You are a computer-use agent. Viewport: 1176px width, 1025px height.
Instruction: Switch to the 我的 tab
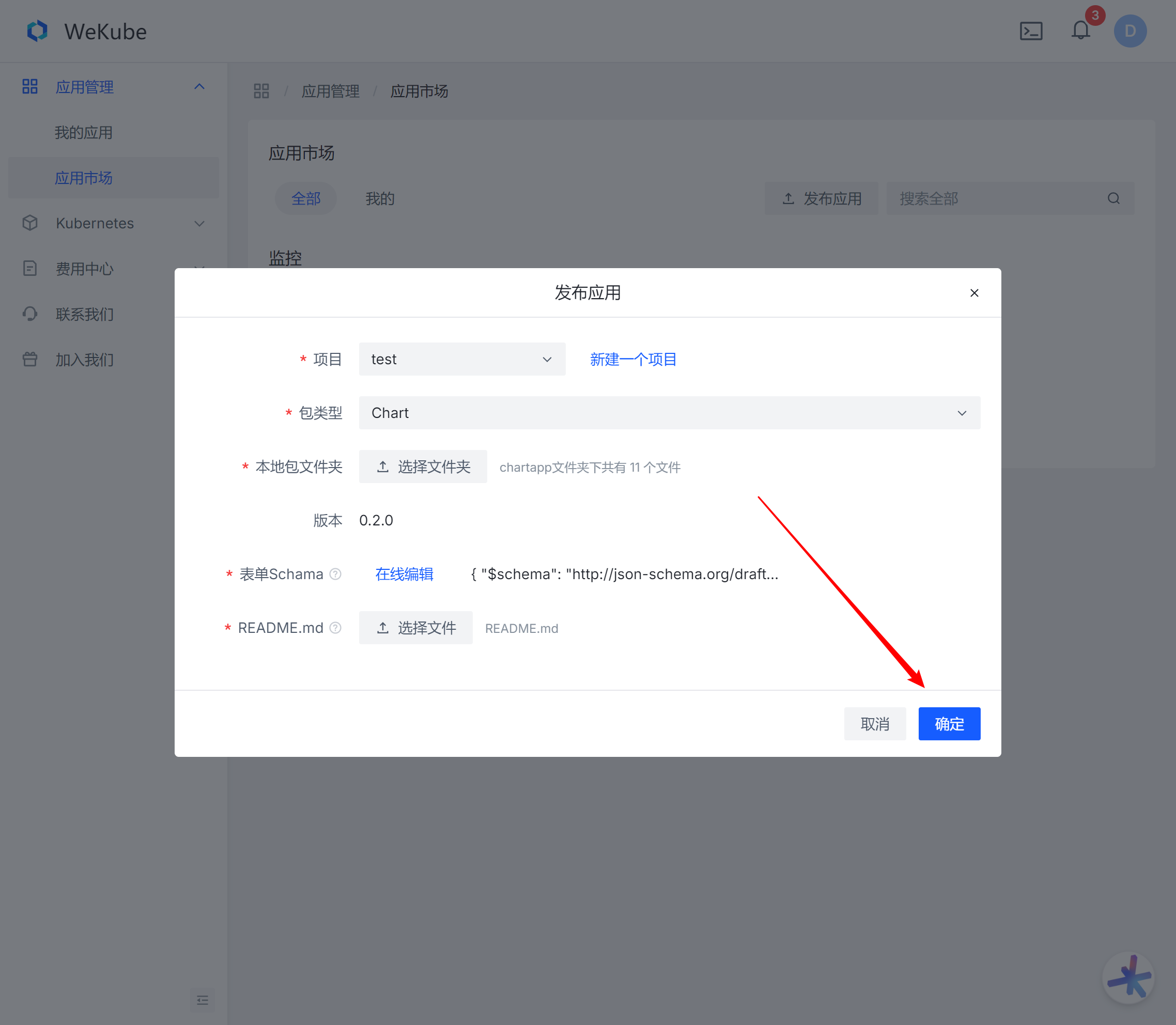(380, 198)
